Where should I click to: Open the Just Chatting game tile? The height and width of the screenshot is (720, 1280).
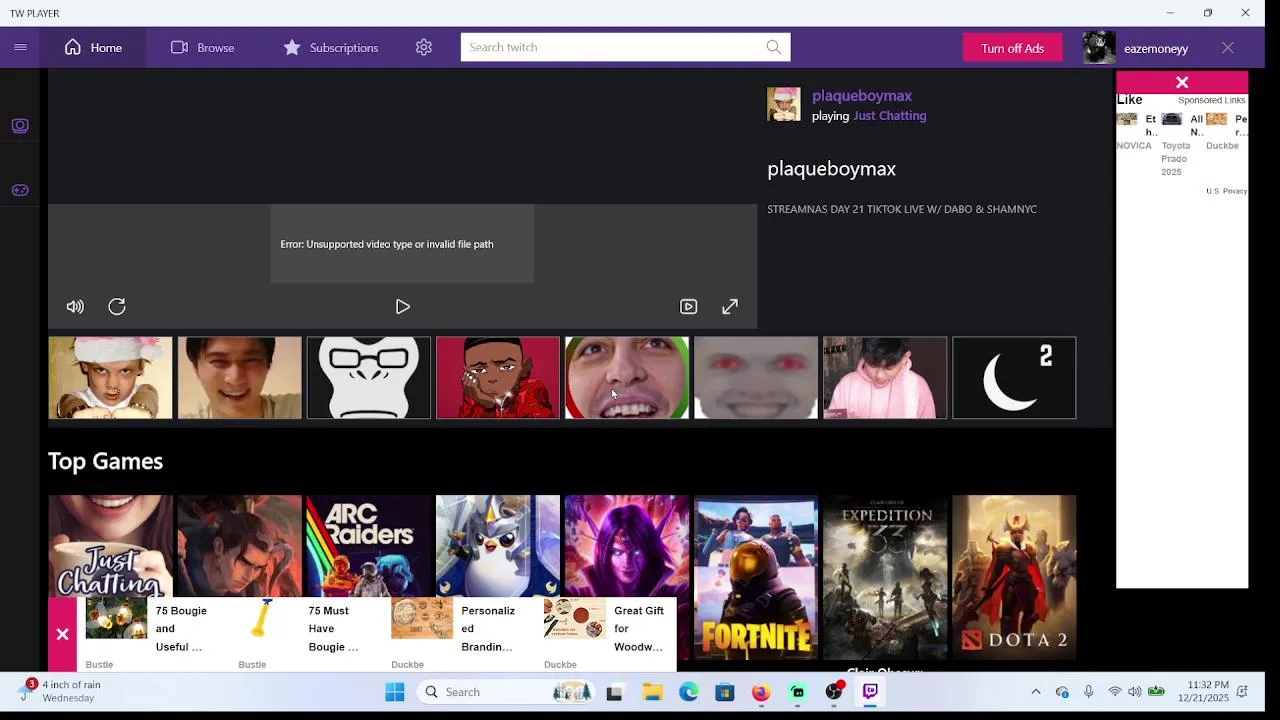(110, 545)
